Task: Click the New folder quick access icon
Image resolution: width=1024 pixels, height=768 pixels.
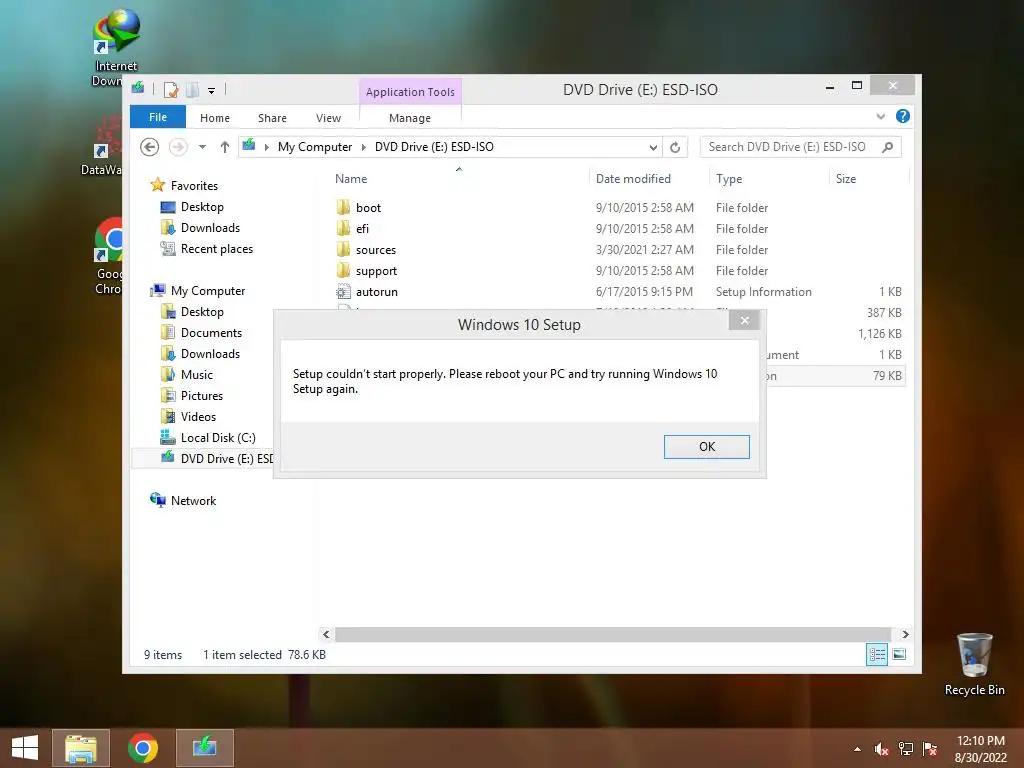Action: click(193, 89)
